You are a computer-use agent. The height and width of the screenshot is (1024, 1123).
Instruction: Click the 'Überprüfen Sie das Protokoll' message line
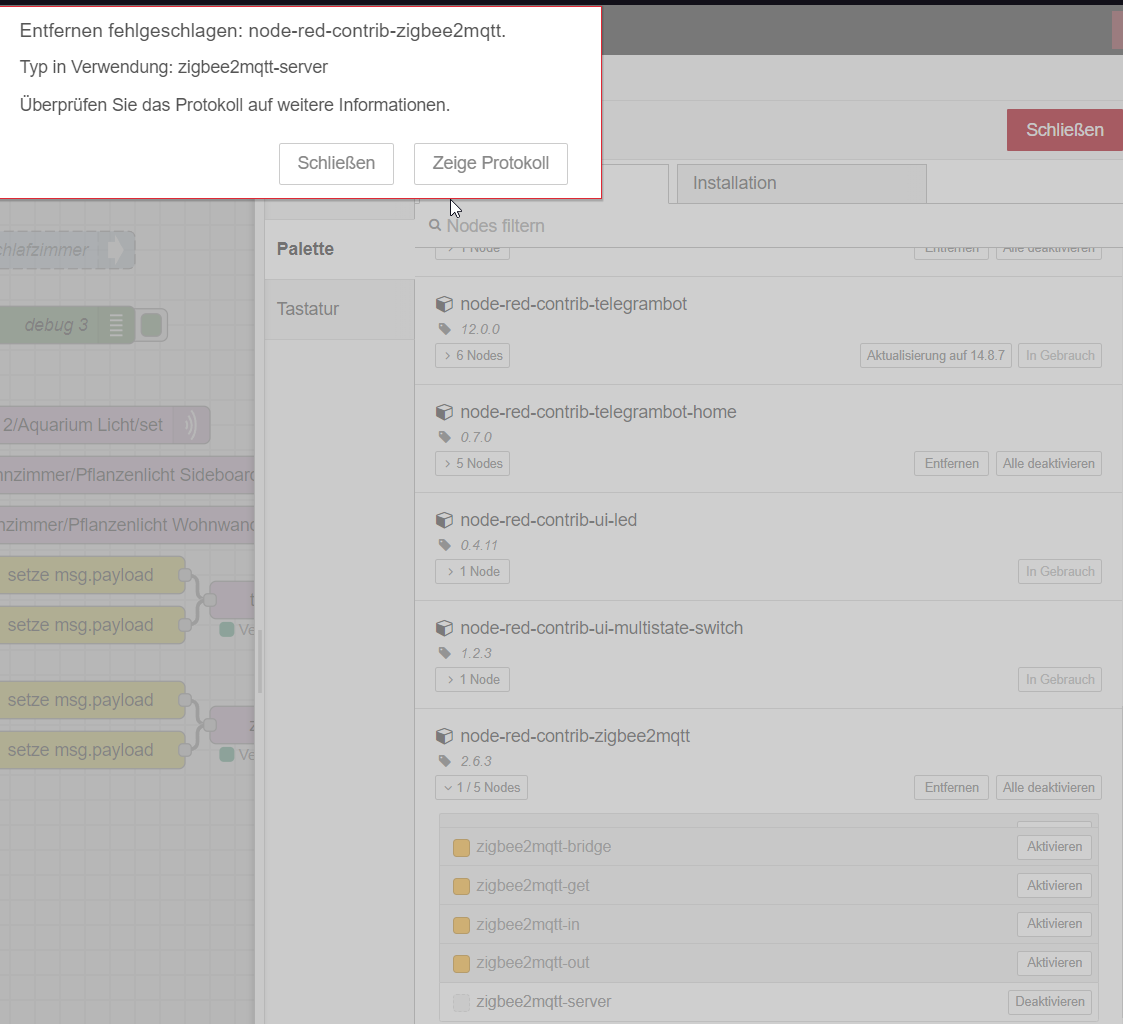[235, 105]
